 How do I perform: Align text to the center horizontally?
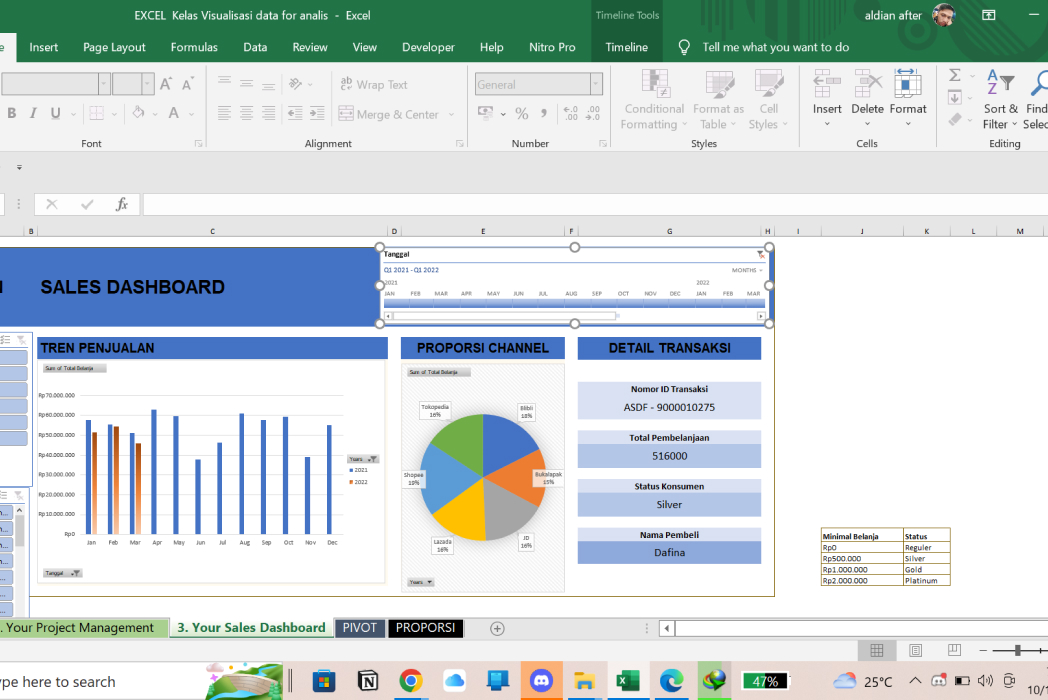pyautogui.click(x=247, y=114)
